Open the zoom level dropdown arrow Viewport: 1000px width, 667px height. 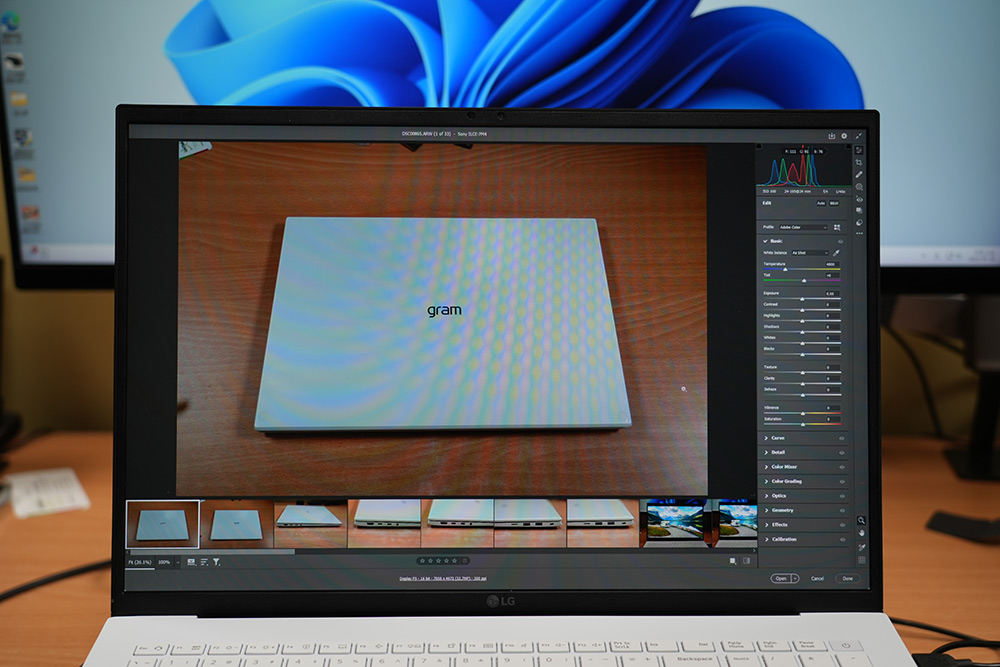(x=177, y=562)
